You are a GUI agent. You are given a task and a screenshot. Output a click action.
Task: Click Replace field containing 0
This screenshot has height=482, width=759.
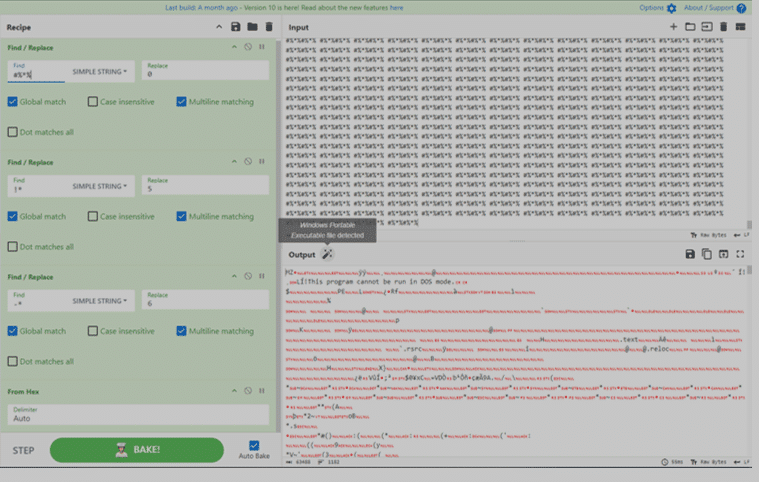point(205,70)
